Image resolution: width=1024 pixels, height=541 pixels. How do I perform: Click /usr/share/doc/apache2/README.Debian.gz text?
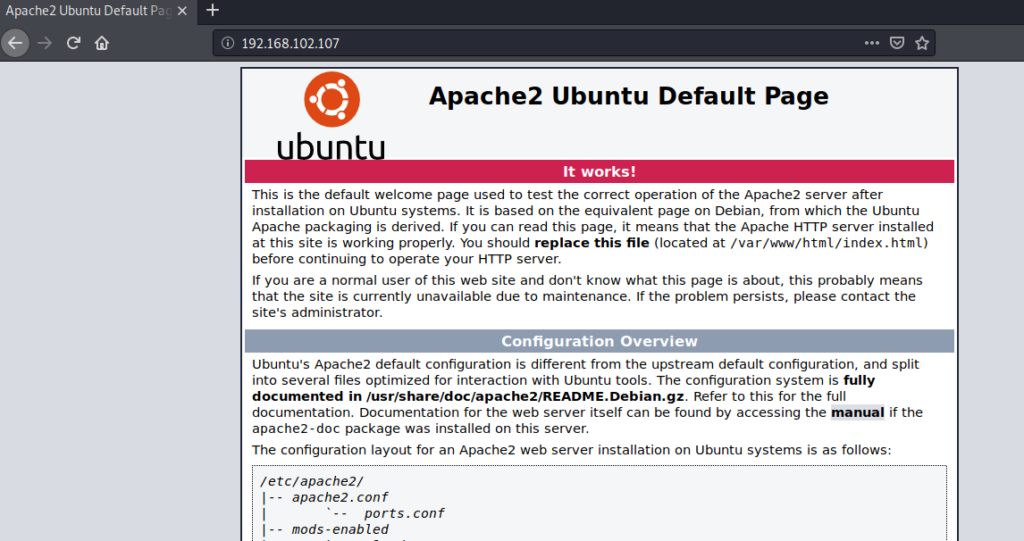(x=525, y=397)
